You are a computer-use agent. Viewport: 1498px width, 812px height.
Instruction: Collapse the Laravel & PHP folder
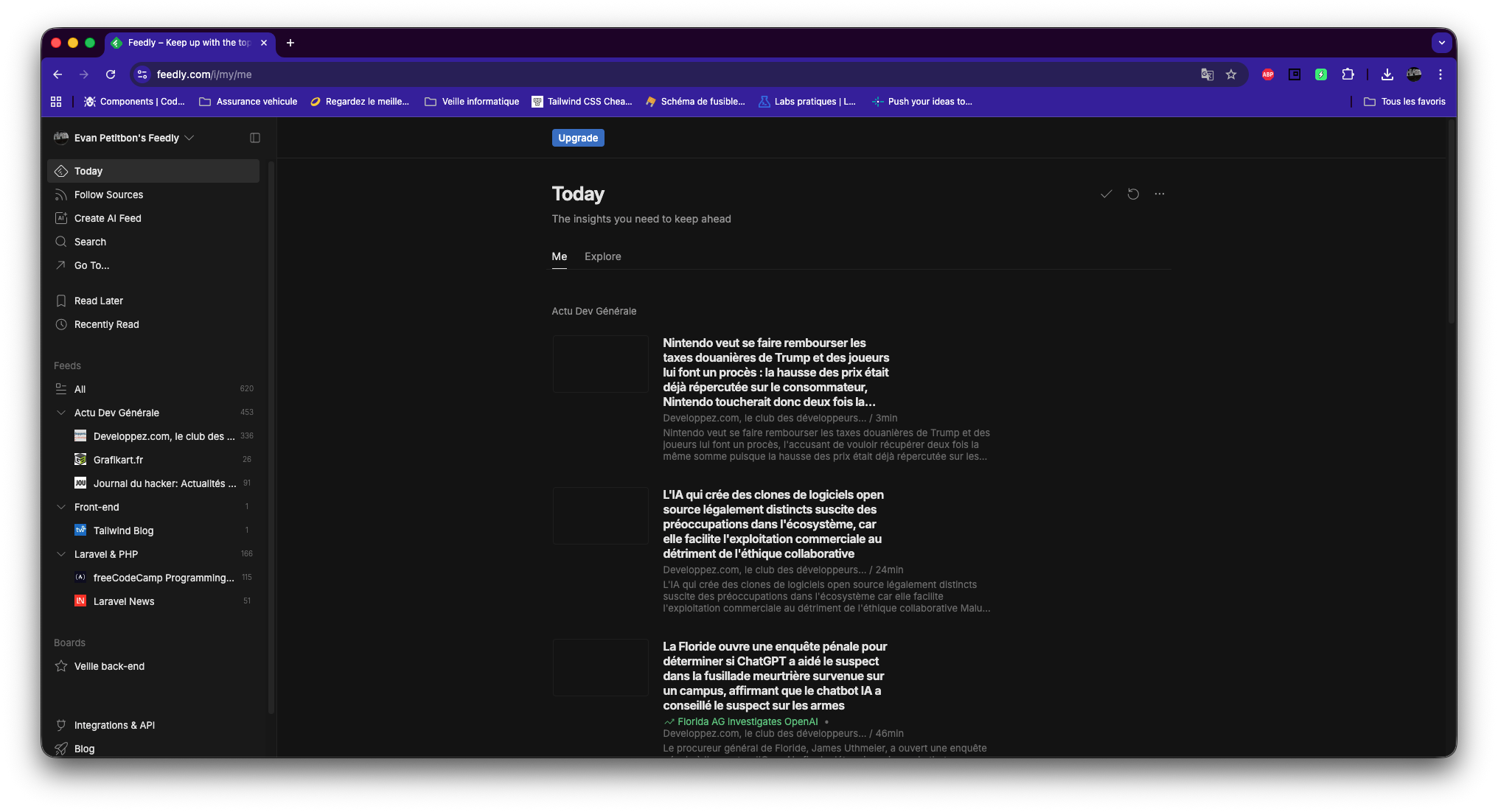pos(61,554)
